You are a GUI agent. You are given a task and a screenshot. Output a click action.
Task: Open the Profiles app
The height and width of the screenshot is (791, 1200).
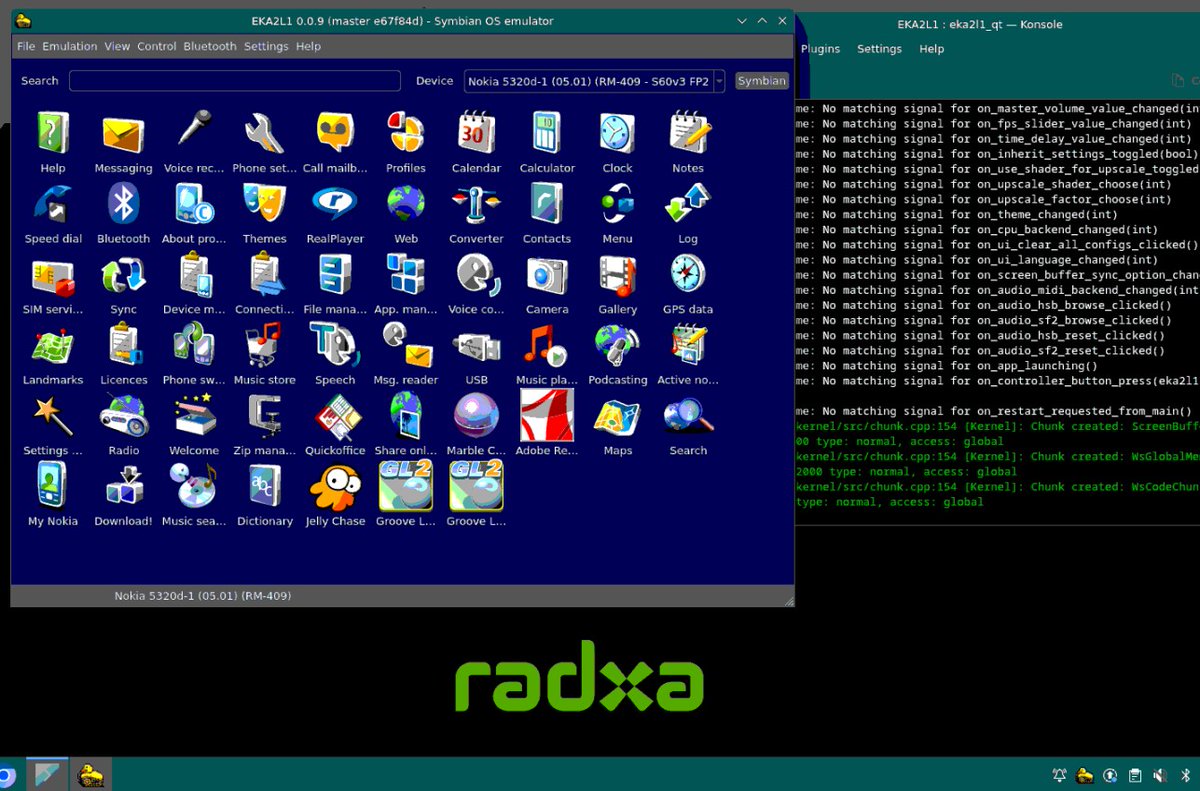coord(406,133)
